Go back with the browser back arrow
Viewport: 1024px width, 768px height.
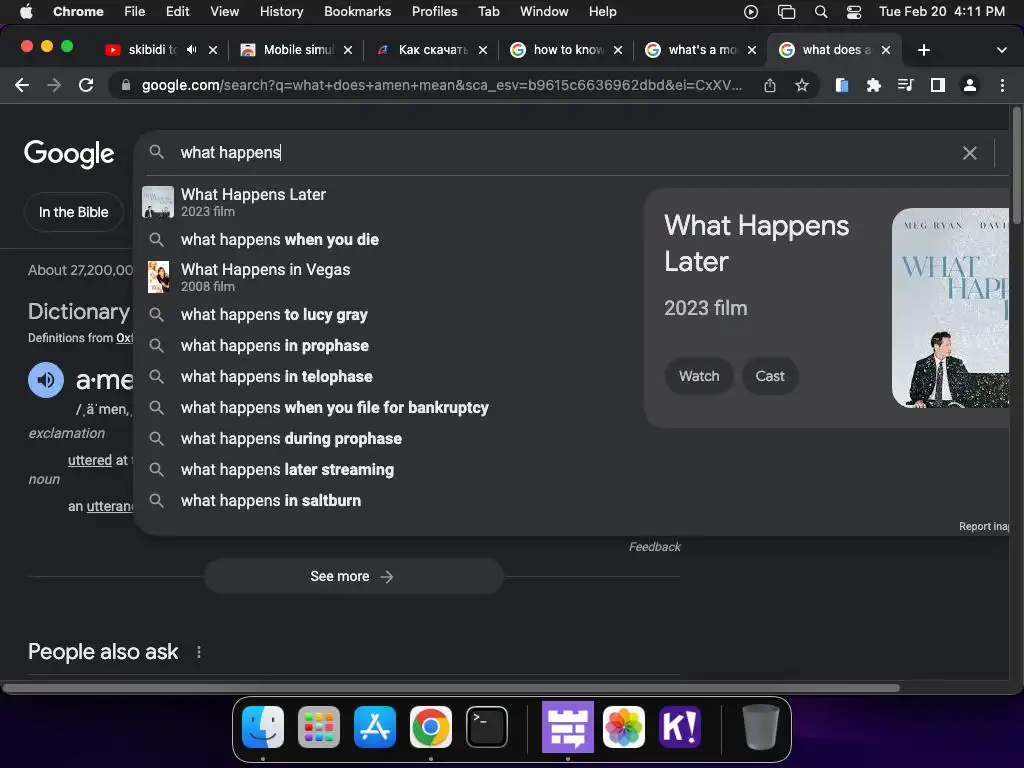tap(22, 85)
